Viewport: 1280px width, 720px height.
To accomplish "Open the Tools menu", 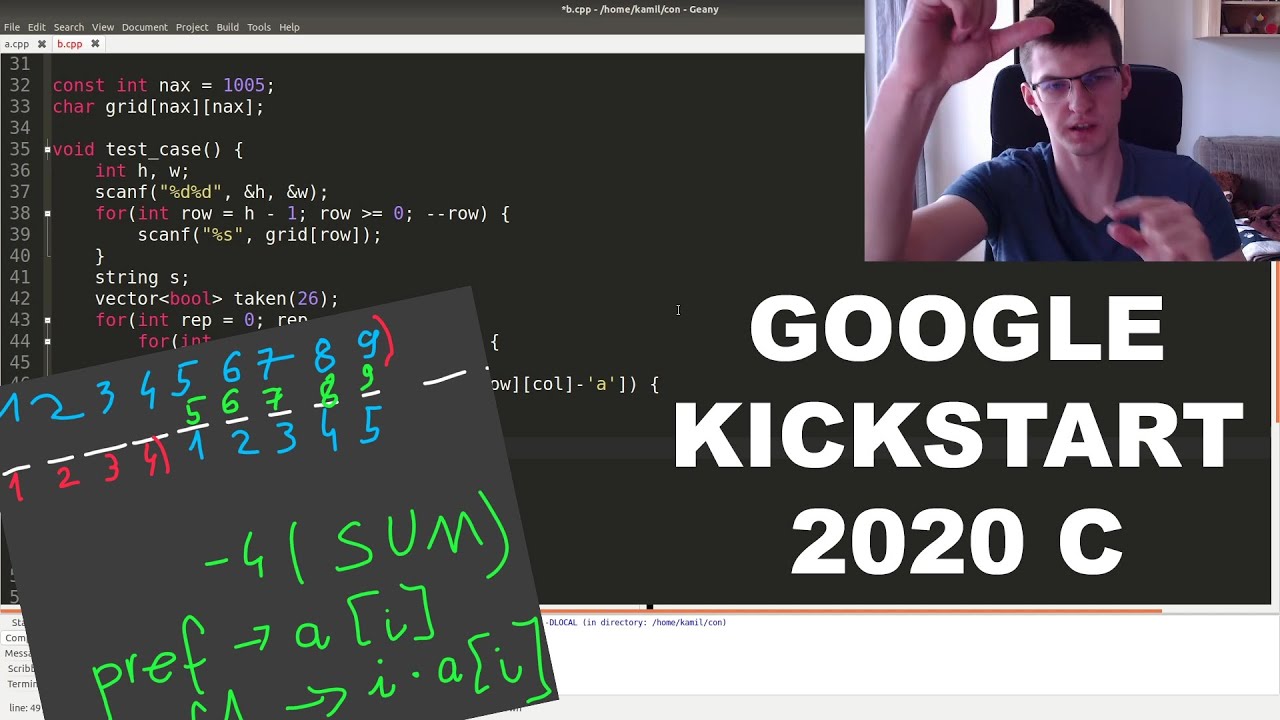I will [x=259, y=27].
